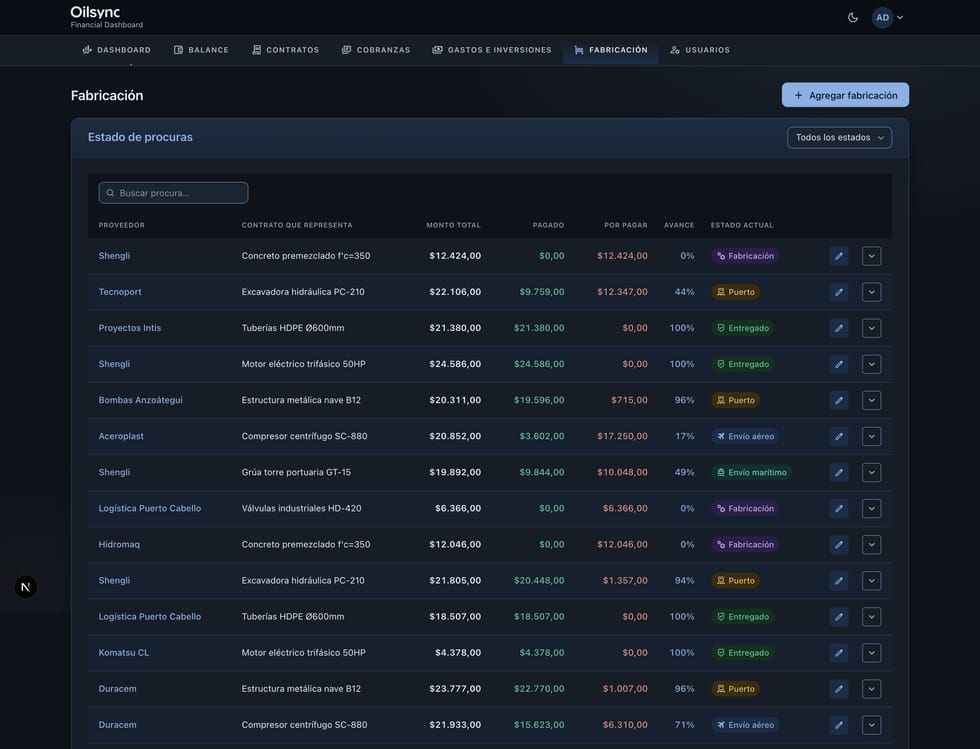Expand the Aceroplast row details
The width and height of the screenshot is (980, 749).
tap(871, 436)
